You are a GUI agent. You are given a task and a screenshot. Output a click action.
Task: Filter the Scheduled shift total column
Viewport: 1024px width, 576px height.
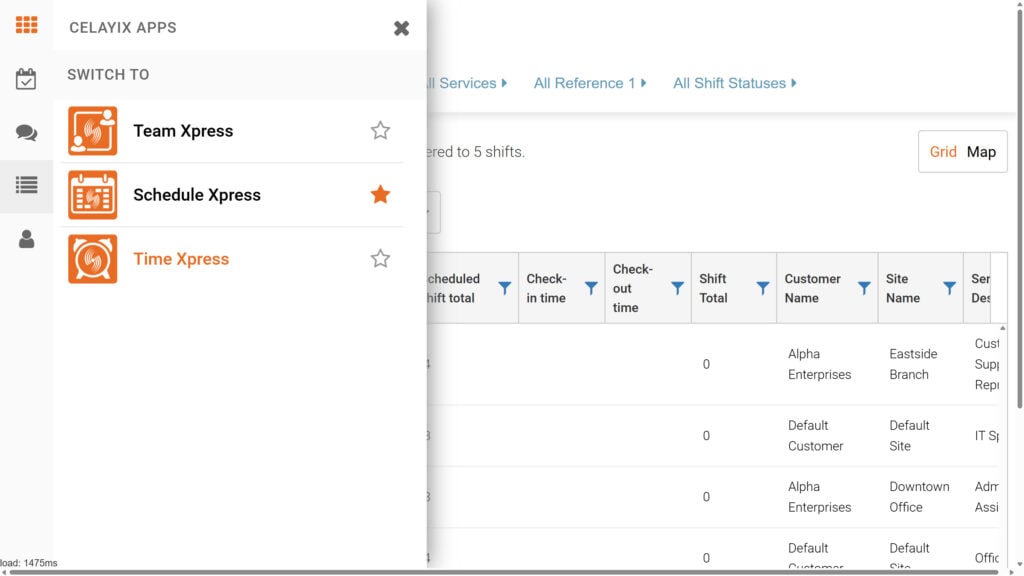point(505,288)
